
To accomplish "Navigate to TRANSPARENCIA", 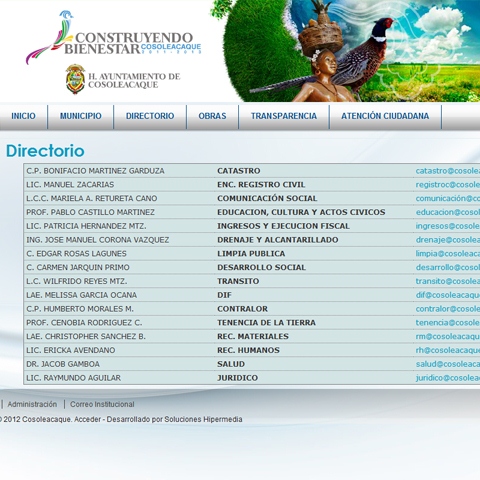I will (284, 116).
